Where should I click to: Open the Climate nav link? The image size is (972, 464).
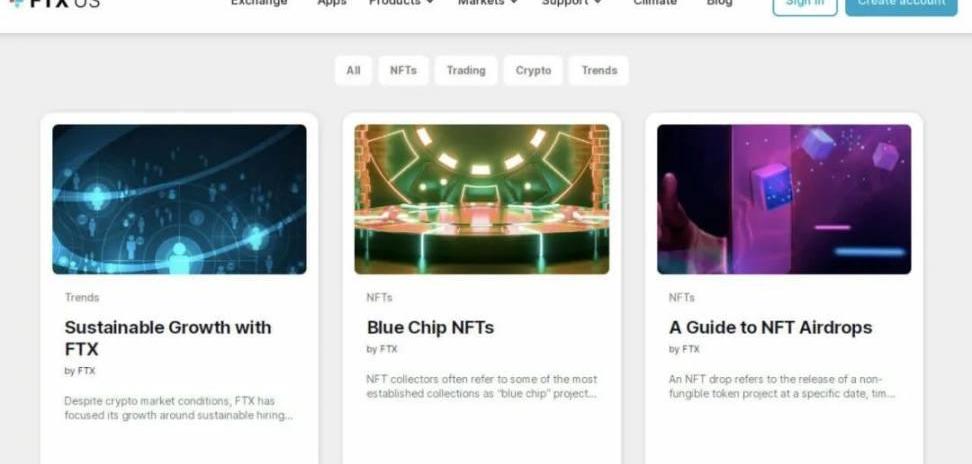(655, 2)
